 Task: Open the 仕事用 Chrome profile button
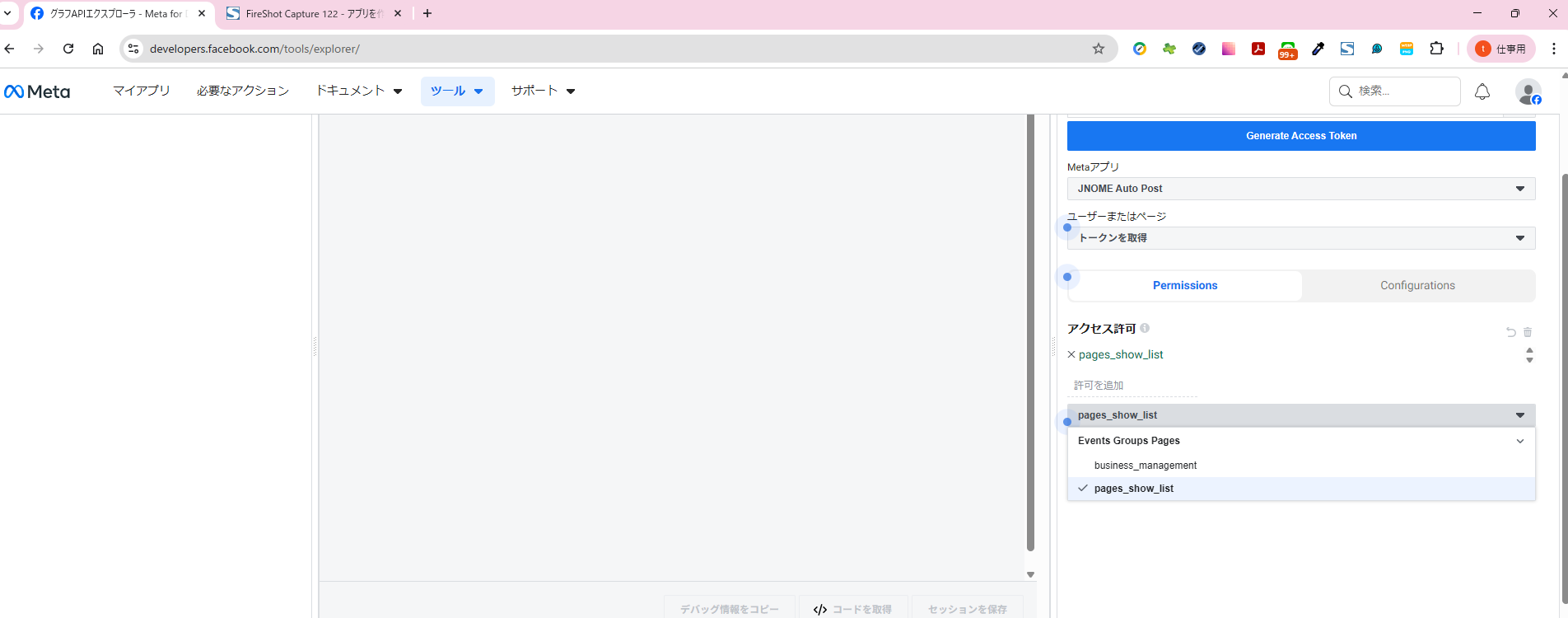point(1501,49)
